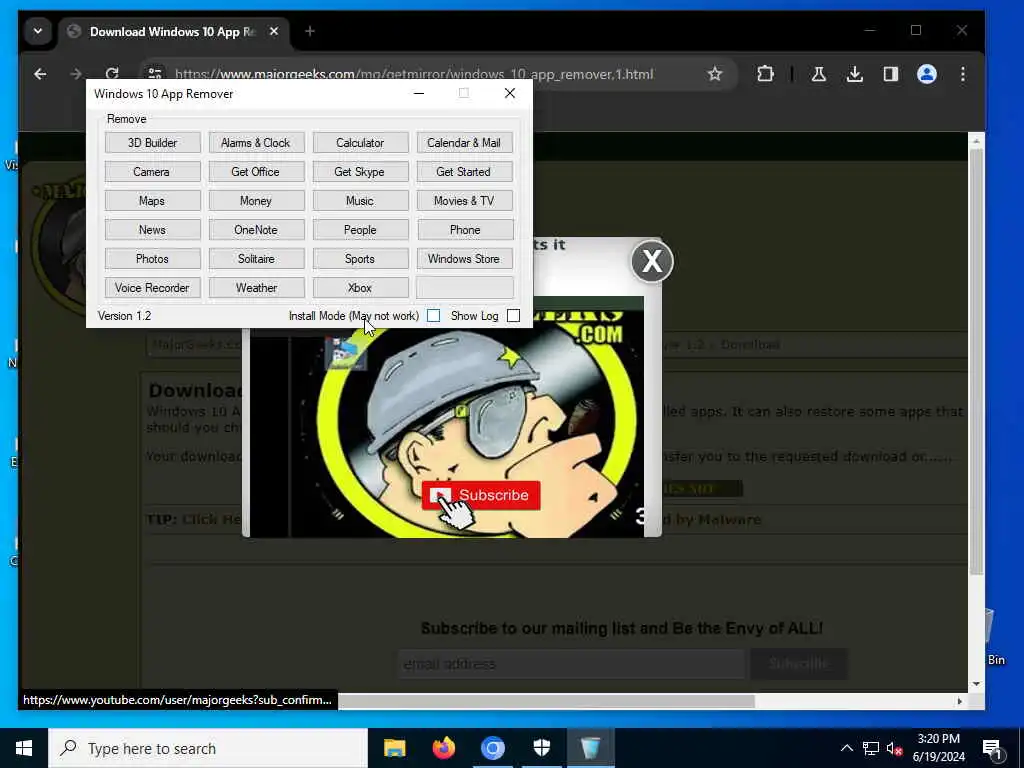1024x768 pixels.
Task: Click the People button
Action: [360, 230]
